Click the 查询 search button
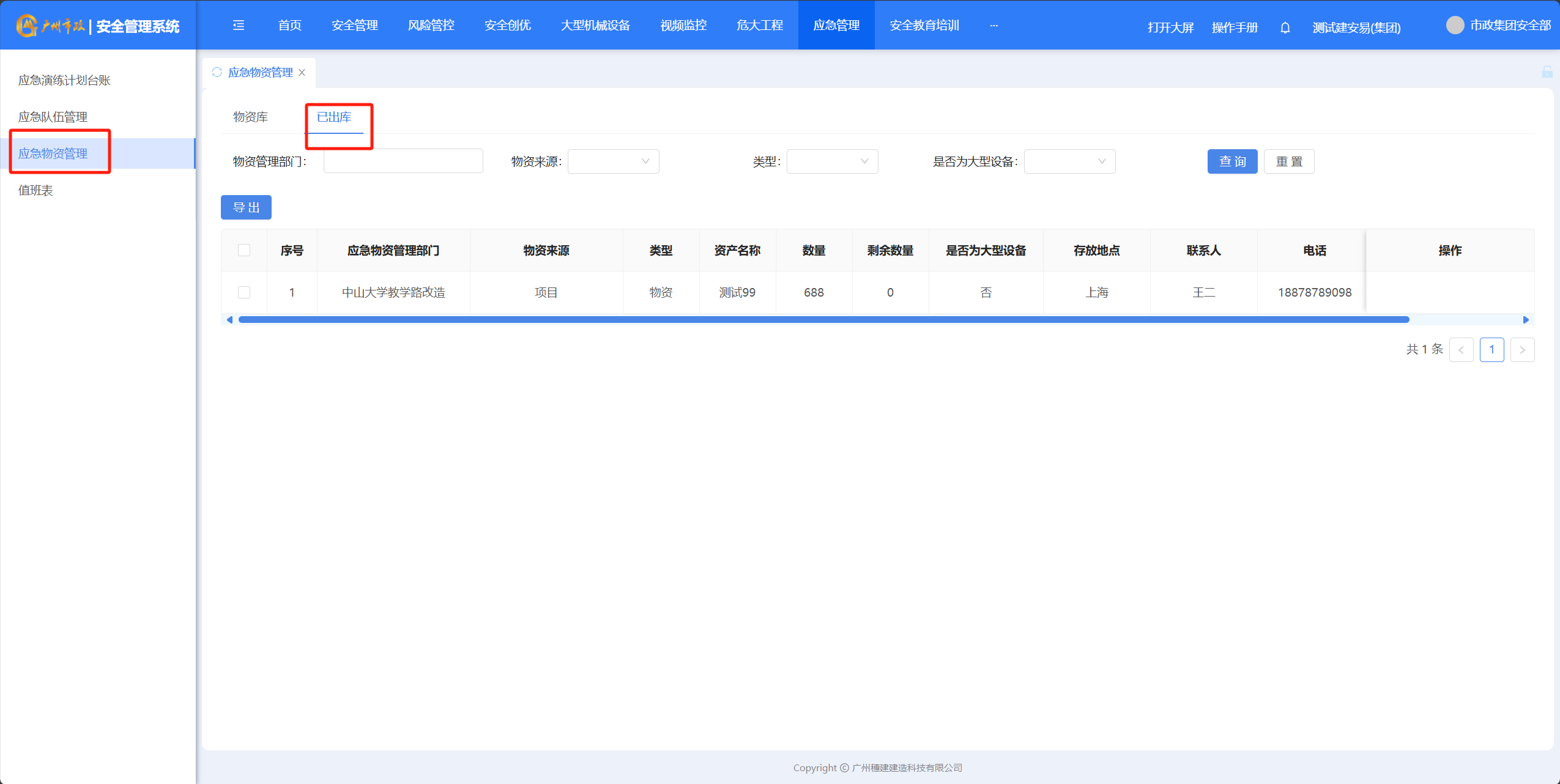 click(1232, 161)
